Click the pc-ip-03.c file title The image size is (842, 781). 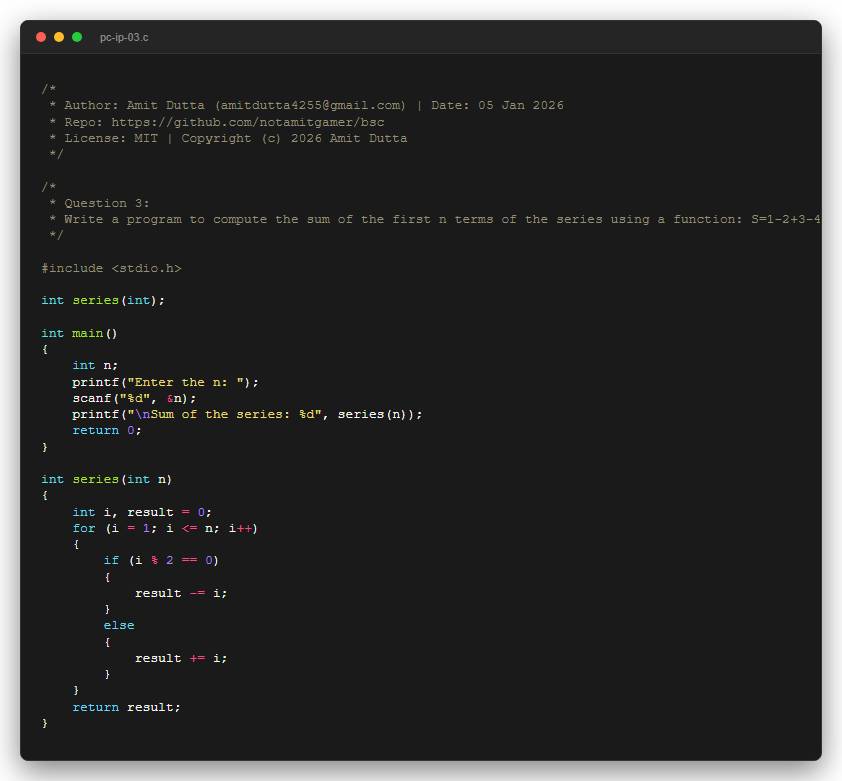click(x=124, y=38)
